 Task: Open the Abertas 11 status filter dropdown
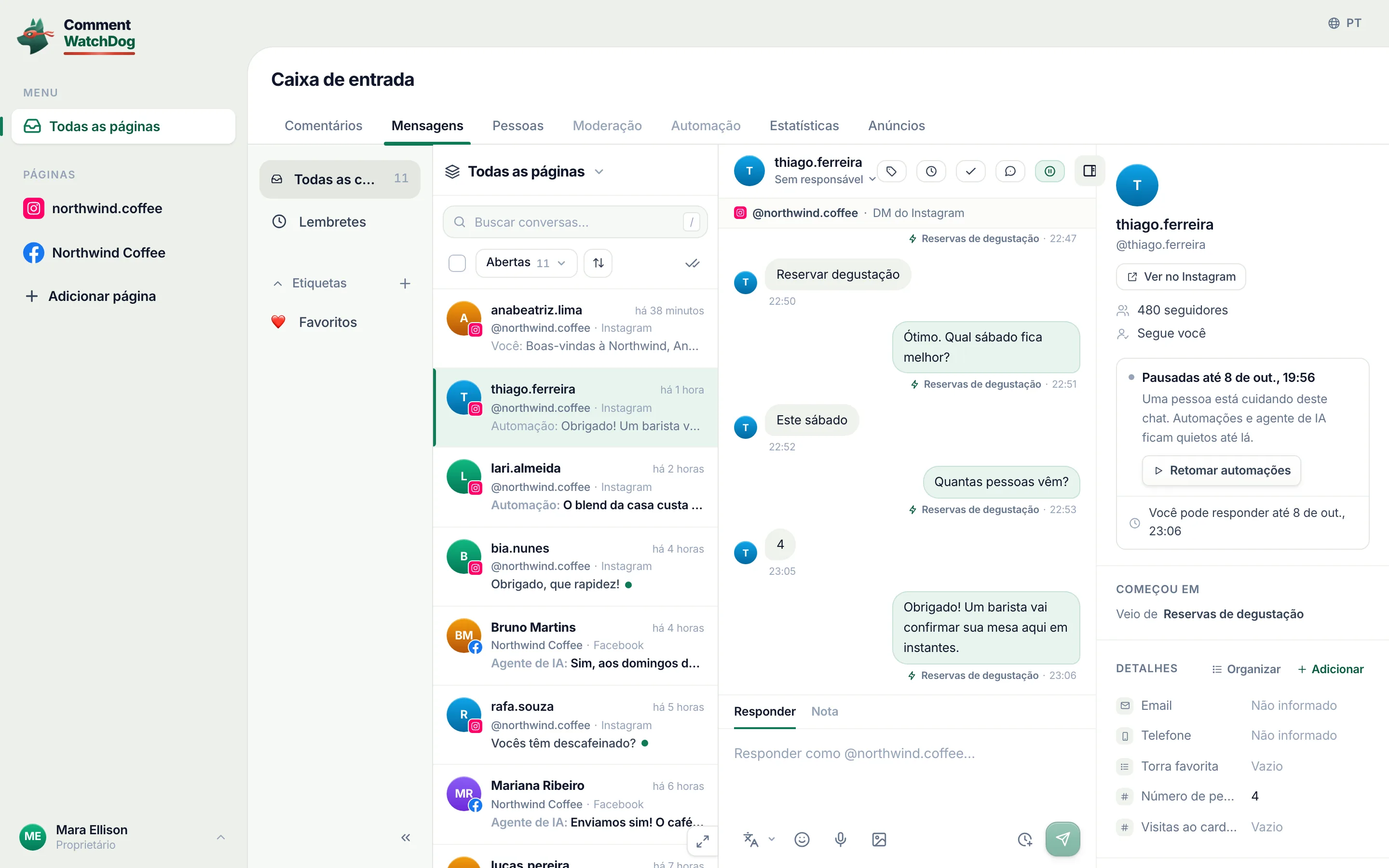click(526, 263)
